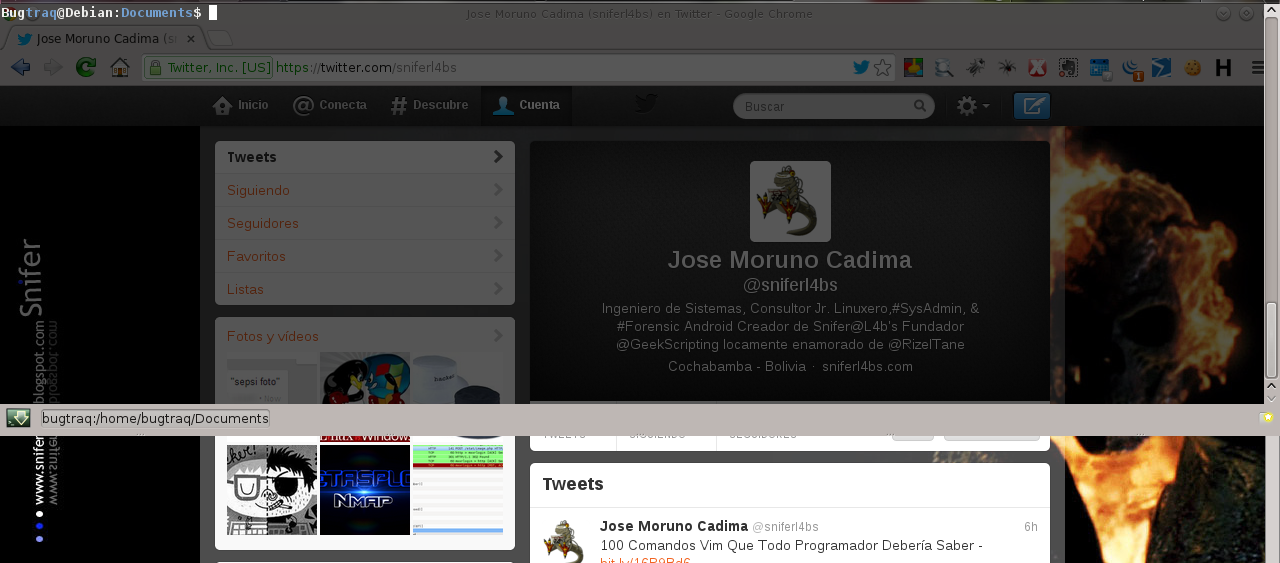The width and height of the screenshot is (1280, 563).
Task: Click the Yakuake green arrow menu icon
Action: 18,418
